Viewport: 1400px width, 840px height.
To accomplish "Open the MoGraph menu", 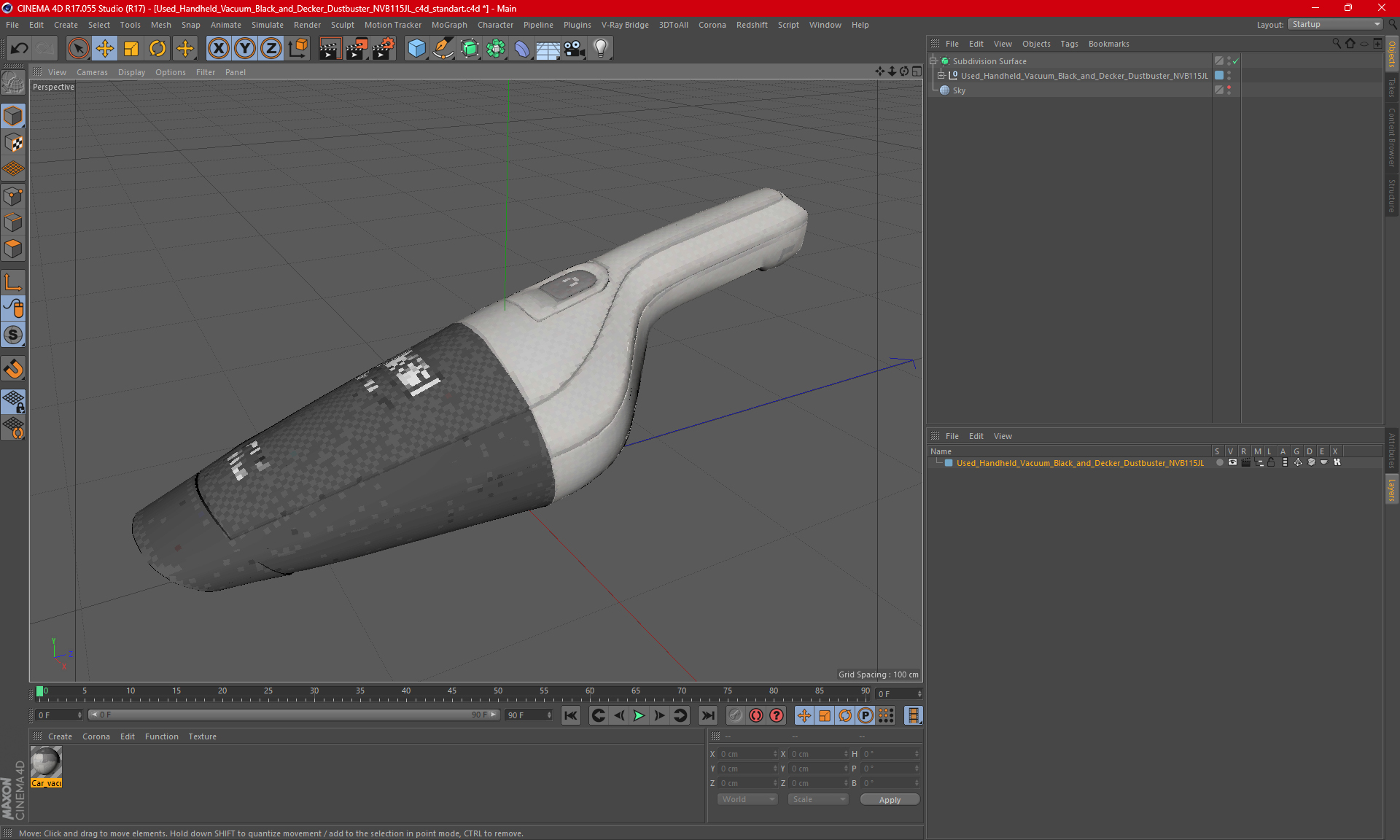I will click(x=449, y=25).
